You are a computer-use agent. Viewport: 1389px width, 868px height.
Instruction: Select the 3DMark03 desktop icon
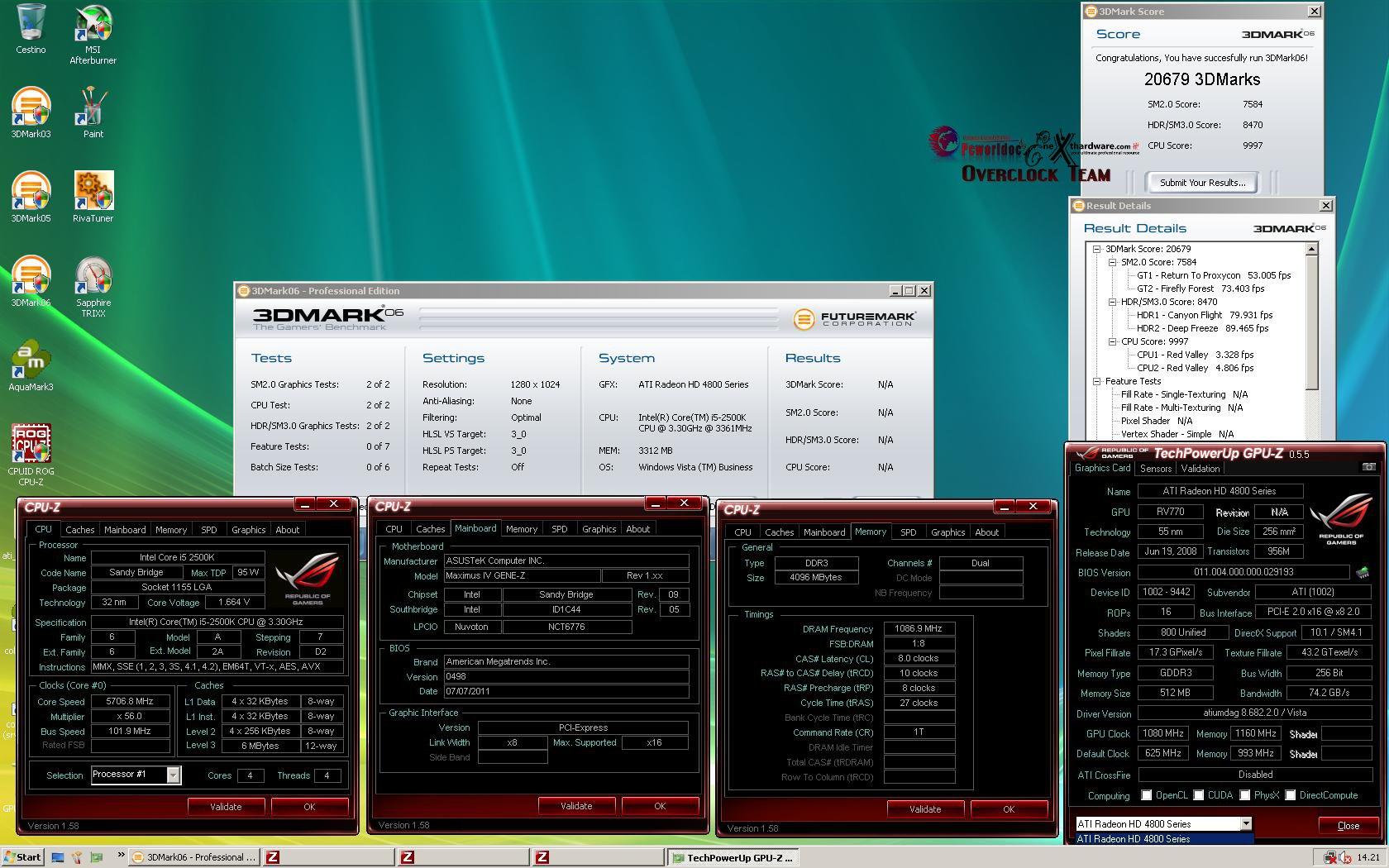[31, 112]
